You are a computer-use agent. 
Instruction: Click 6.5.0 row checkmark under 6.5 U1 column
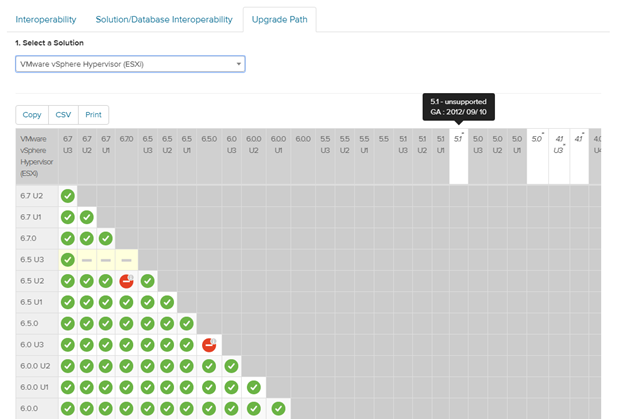(186, 323)
